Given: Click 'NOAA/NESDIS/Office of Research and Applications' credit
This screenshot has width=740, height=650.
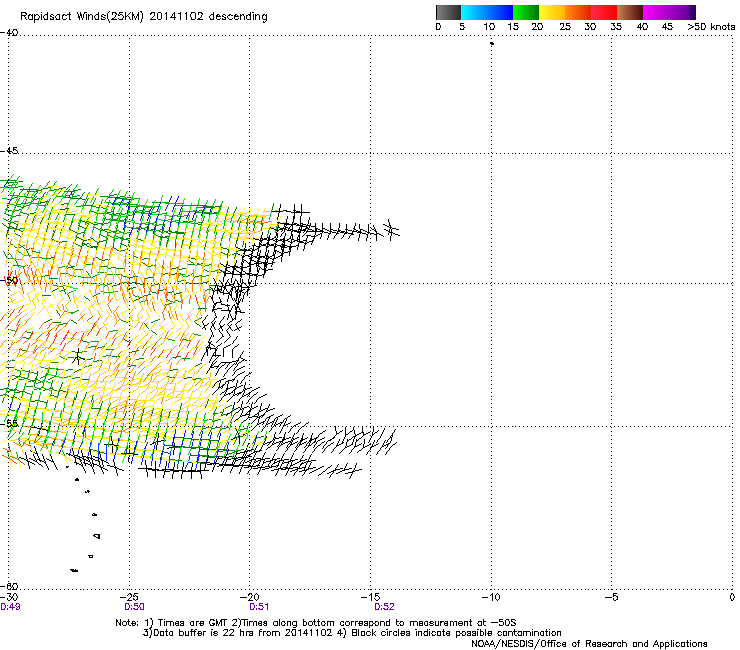Looking at the screenshot, I should (x=589, y=644).
